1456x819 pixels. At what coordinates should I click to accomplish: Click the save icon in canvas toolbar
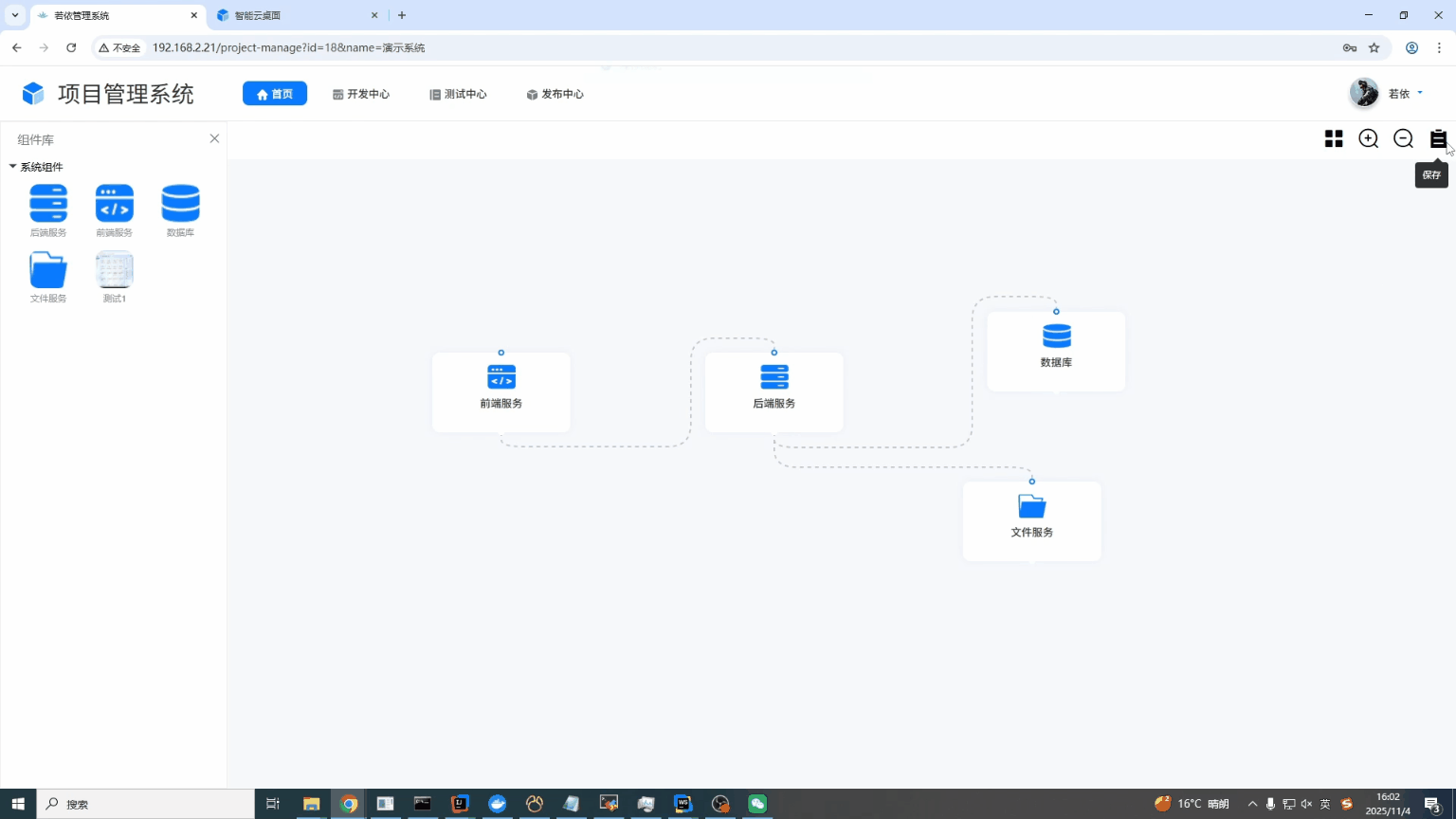pos(1438,139)
